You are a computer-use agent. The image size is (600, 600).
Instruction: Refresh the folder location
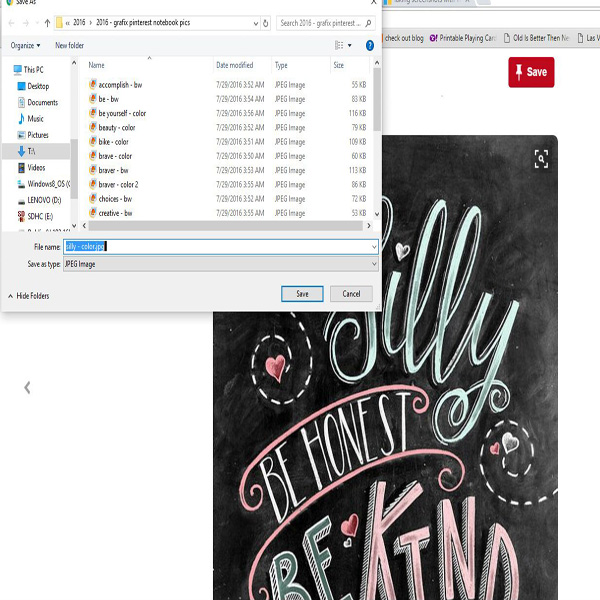point(266,23)
